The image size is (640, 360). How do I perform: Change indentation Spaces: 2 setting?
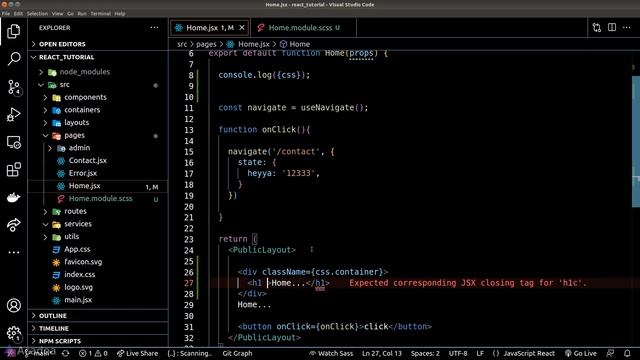(425, 353)
